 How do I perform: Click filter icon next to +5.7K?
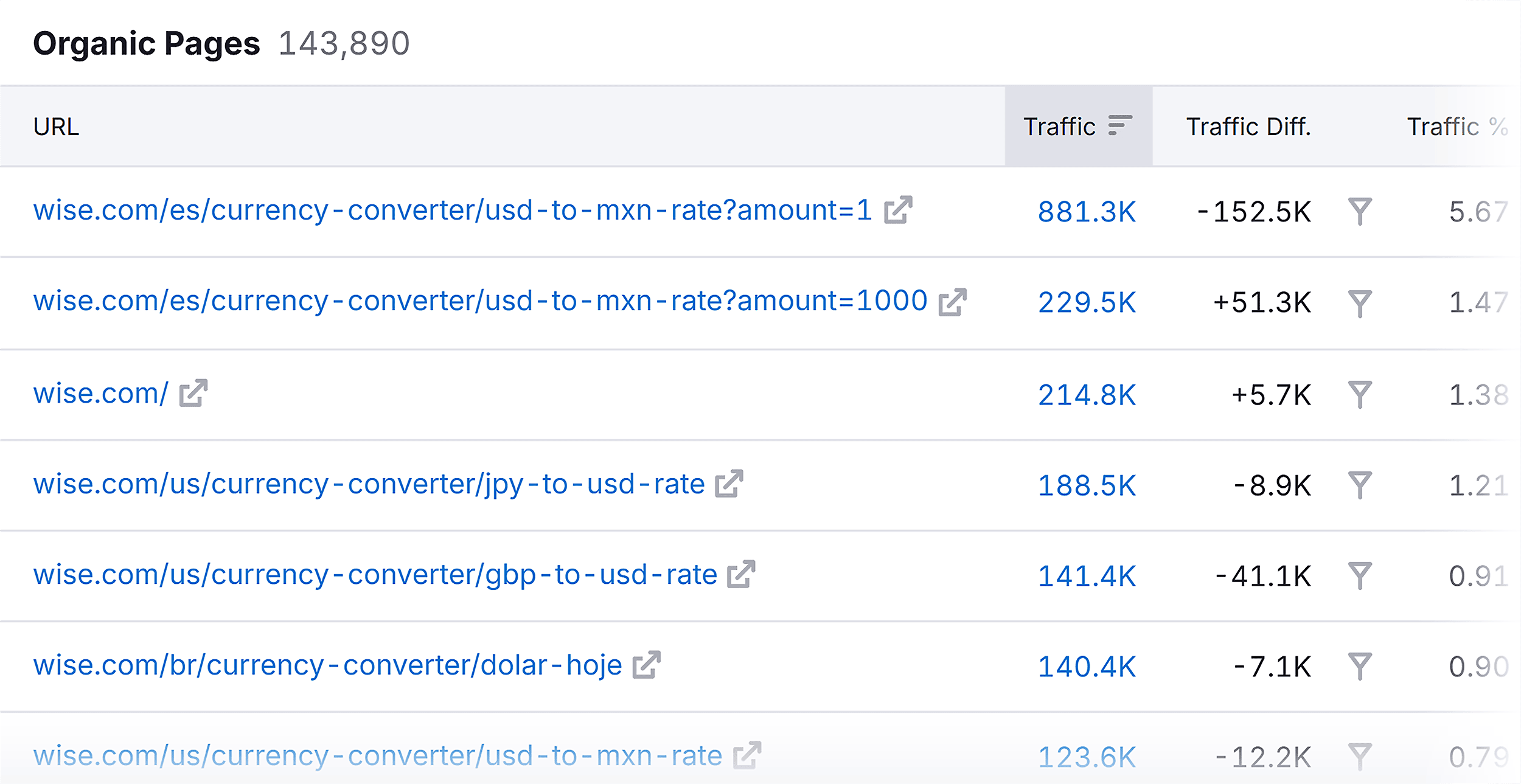[x=1360, y=394]
